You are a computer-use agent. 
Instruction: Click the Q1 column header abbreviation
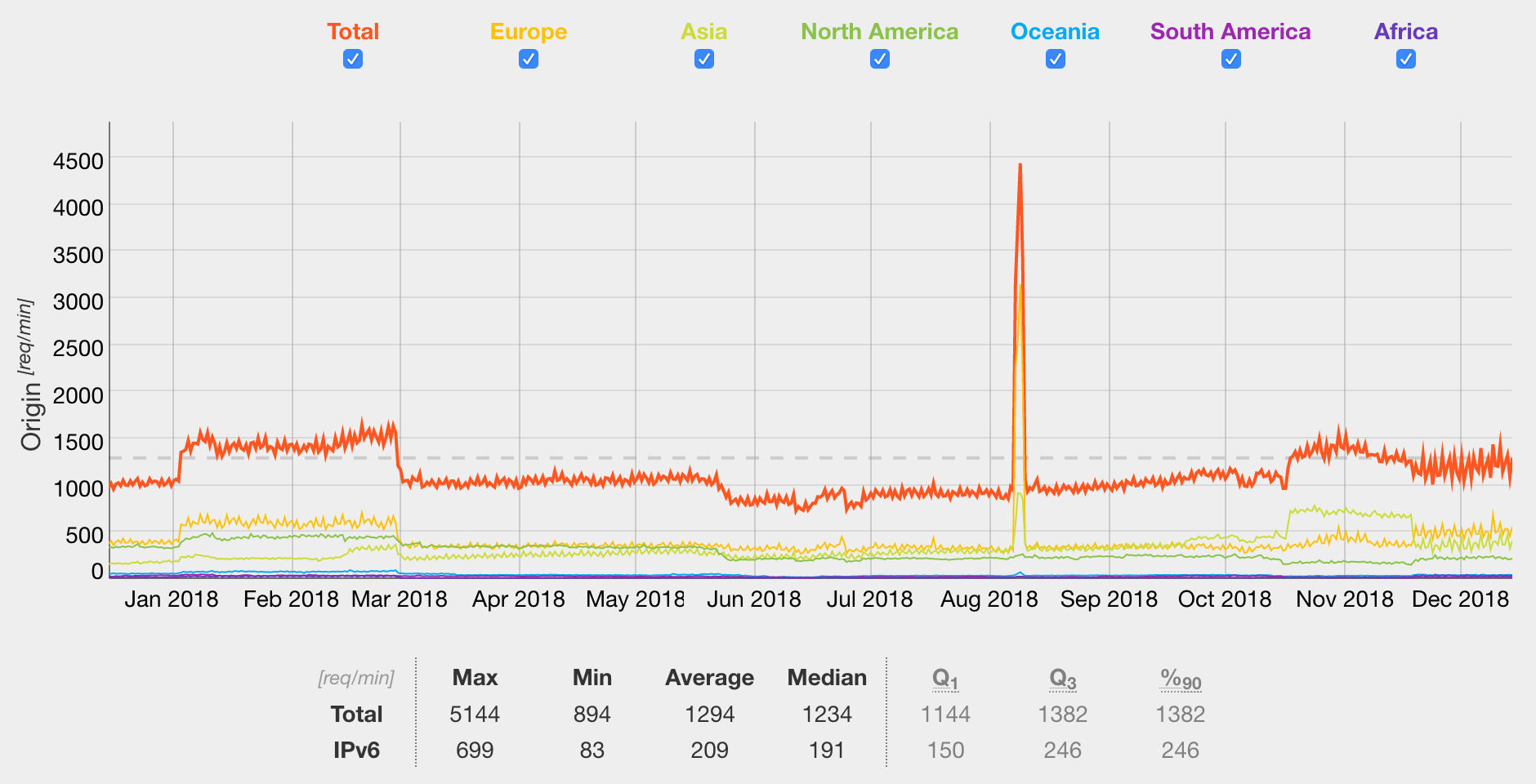click(945, 679)
